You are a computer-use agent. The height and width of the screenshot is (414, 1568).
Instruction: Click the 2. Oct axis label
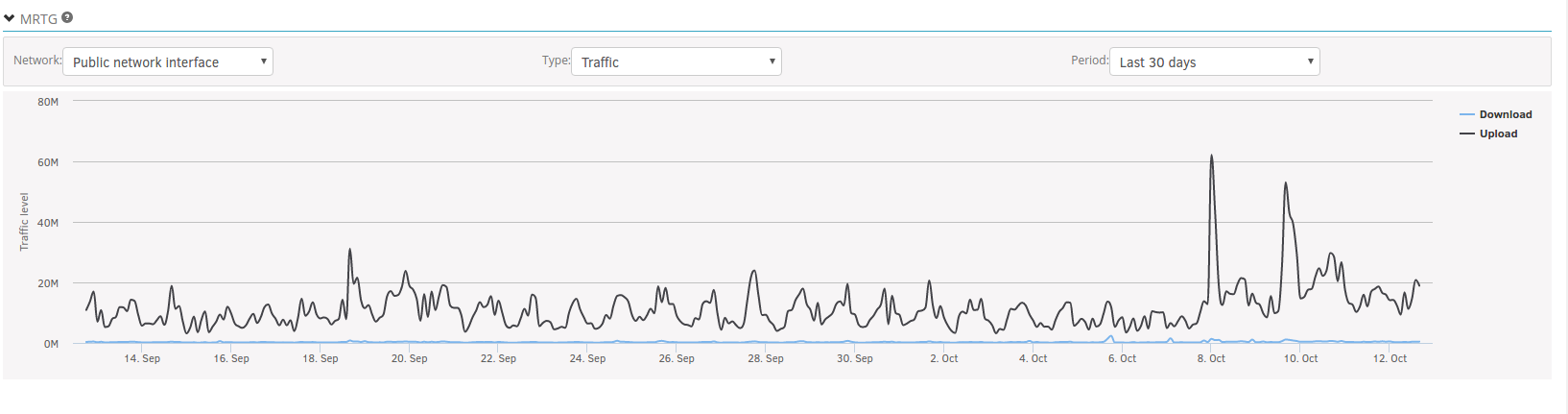[944, 358]
